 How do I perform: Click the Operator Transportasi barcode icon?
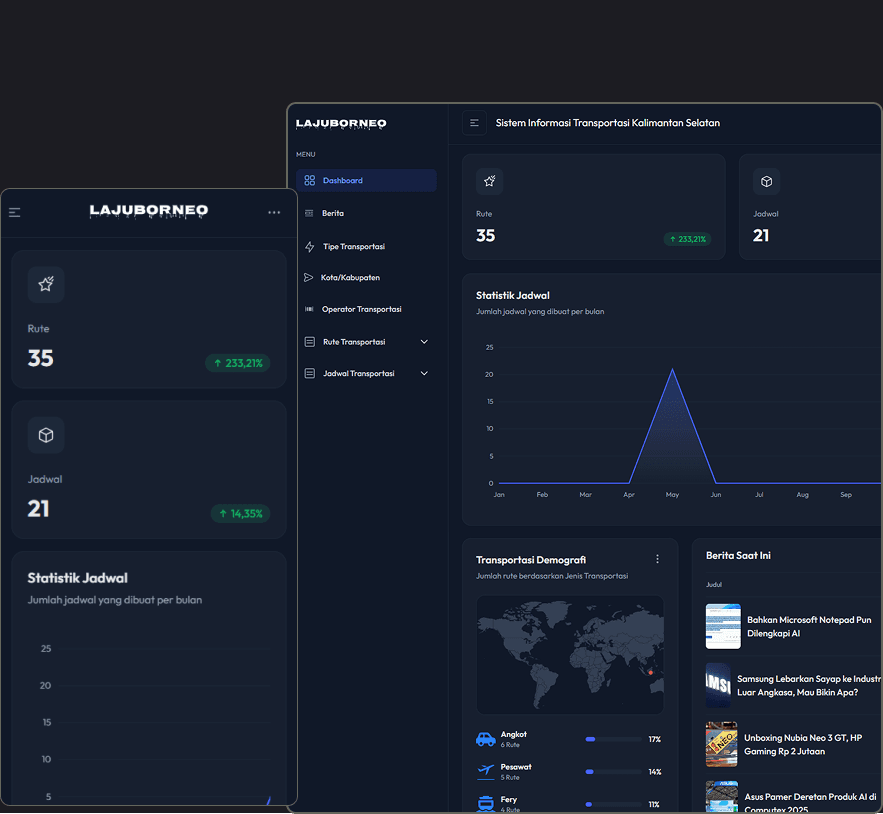tap(309, 310)
